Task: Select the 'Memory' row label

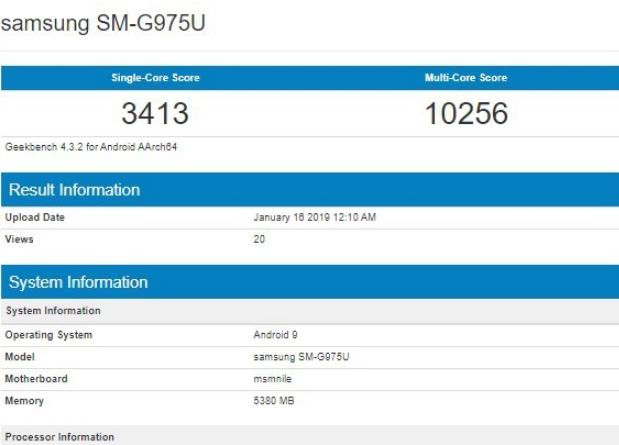Action: point(24,401)
